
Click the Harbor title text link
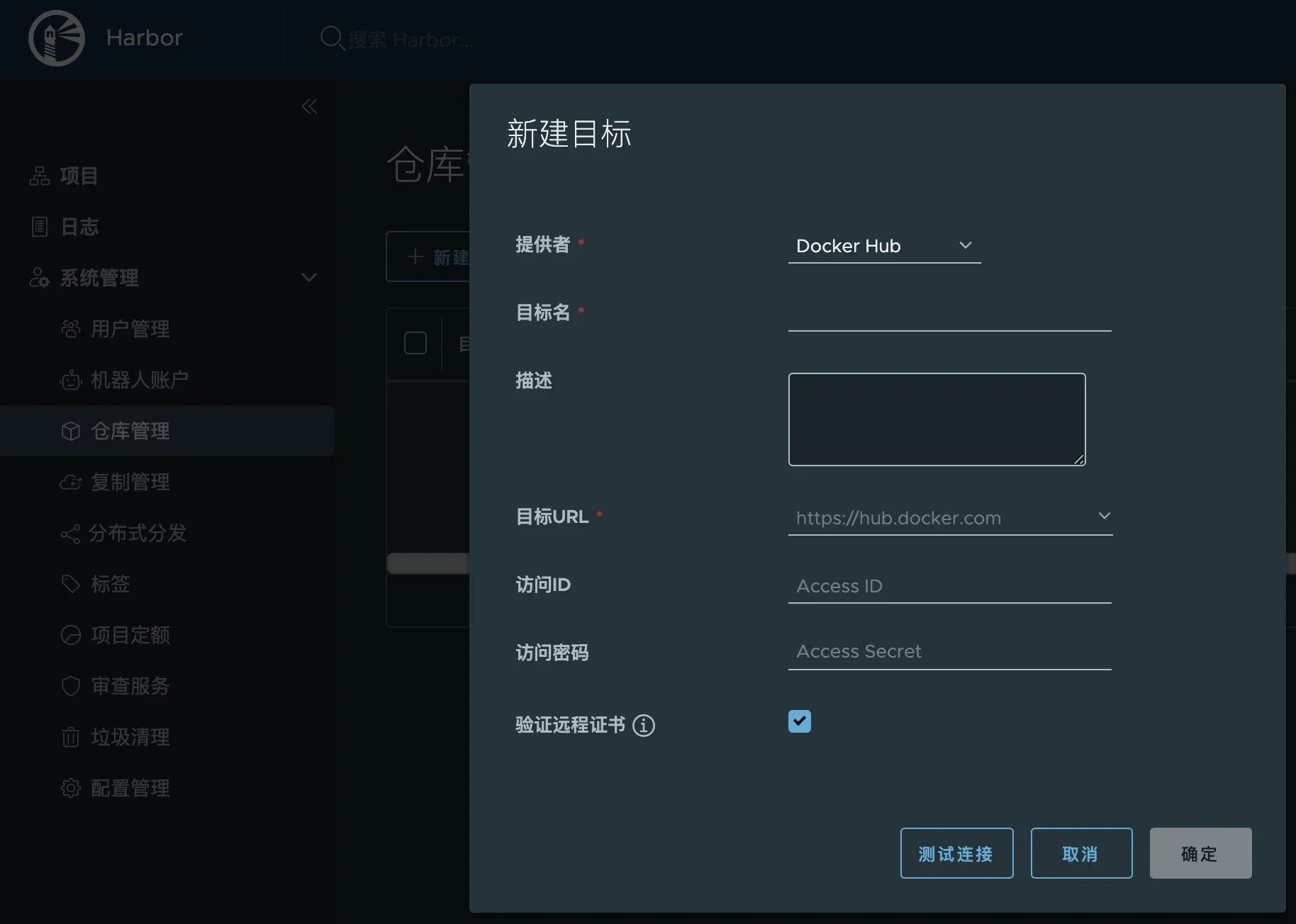[x=145, y=38]
